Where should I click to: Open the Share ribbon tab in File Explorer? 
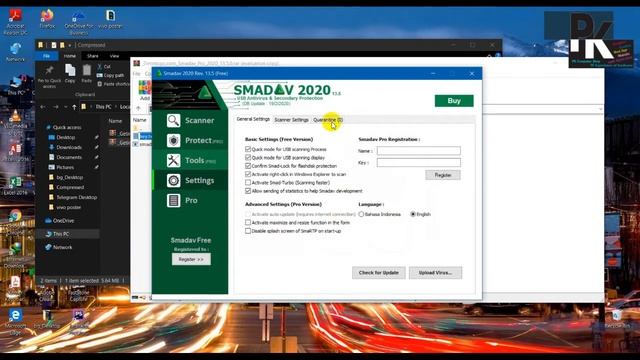tap(93, 56)
